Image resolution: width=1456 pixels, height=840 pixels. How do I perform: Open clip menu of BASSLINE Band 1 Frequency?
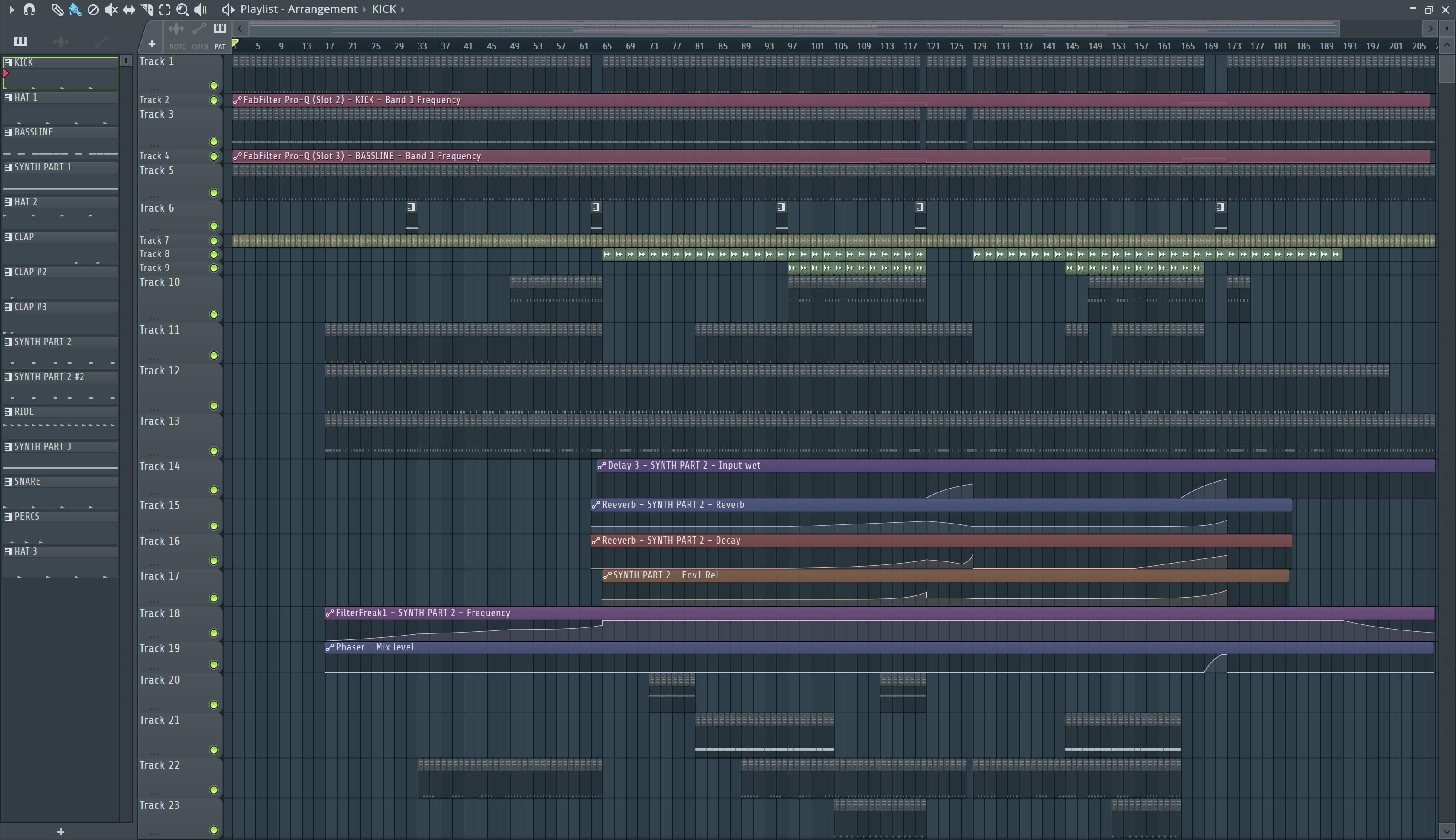tap(237, 156)
